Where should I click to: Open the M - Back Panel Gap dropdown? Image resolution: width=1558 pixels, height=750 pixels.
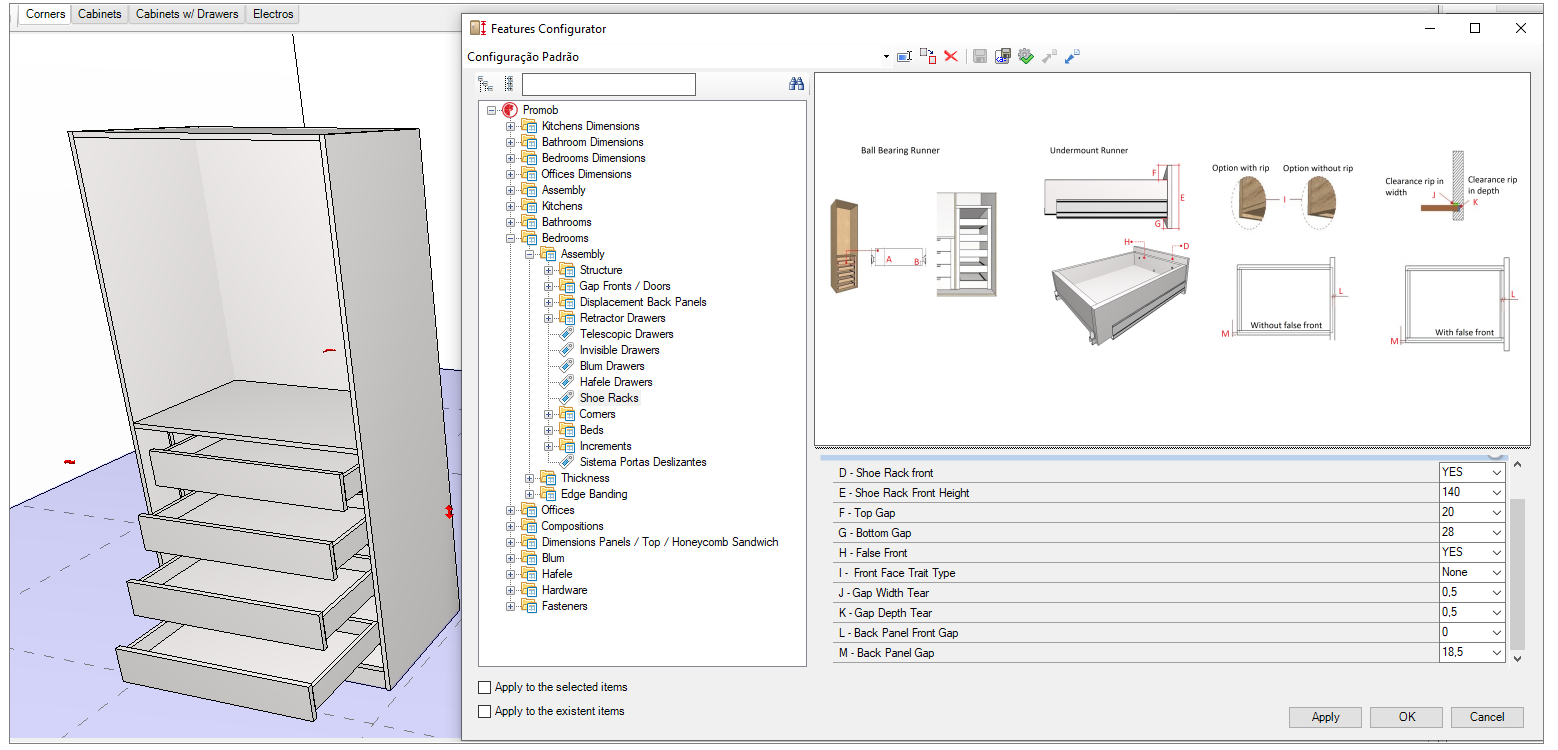click(1496, 652)
